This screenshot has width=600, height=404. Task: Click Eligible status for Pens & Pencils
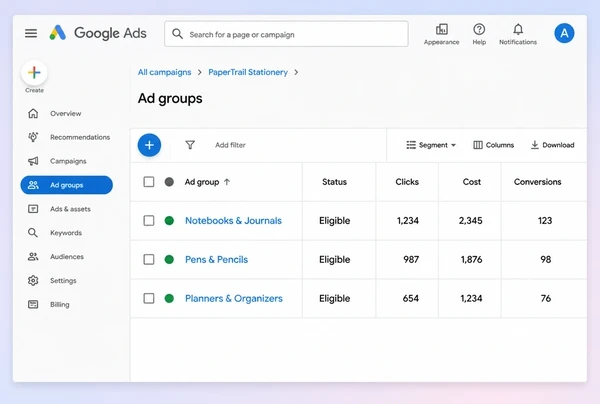tap(334, 260)
